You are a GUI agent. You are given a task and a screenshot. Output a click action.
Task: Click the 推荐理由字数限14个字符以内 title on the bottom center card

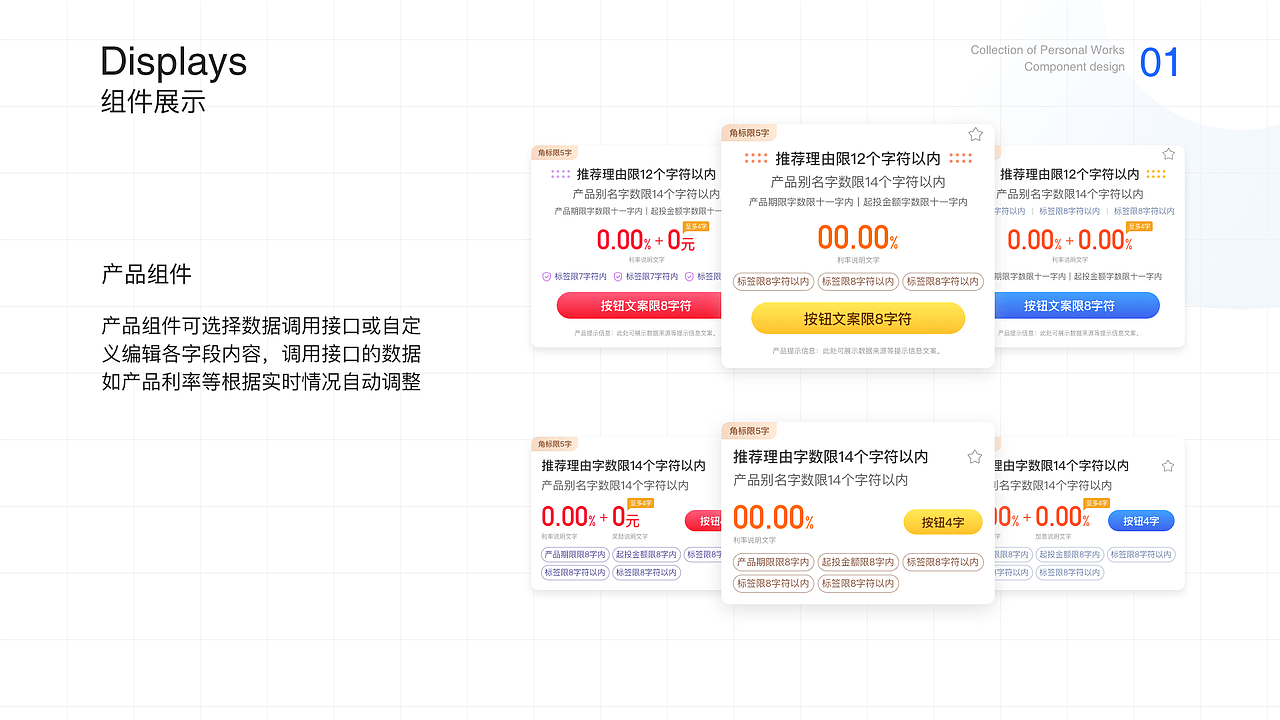(x=830, y=457)
